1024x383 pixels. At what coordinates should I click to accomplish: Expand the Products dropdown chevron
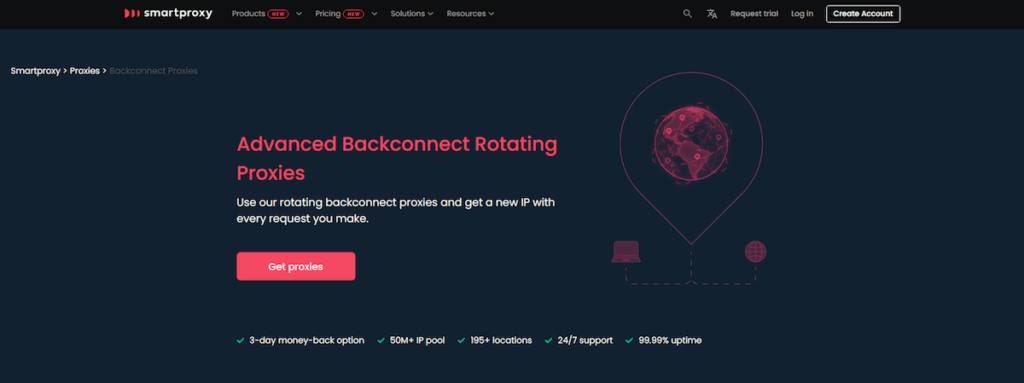pyautogui.click(x=299, y=14)
